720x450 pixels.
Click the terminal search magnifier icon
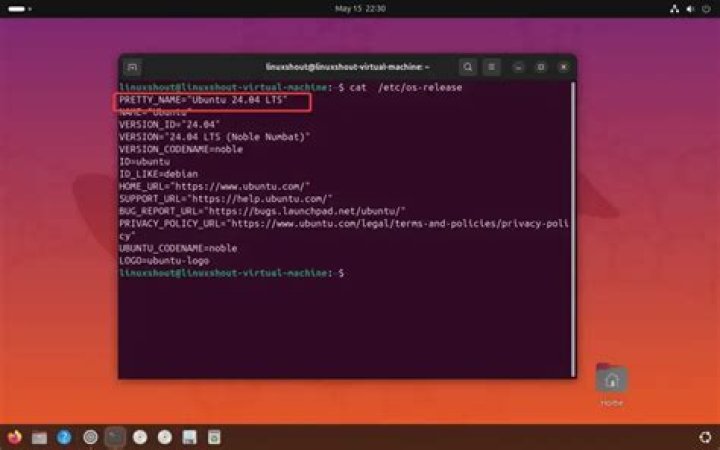point(467,68)
